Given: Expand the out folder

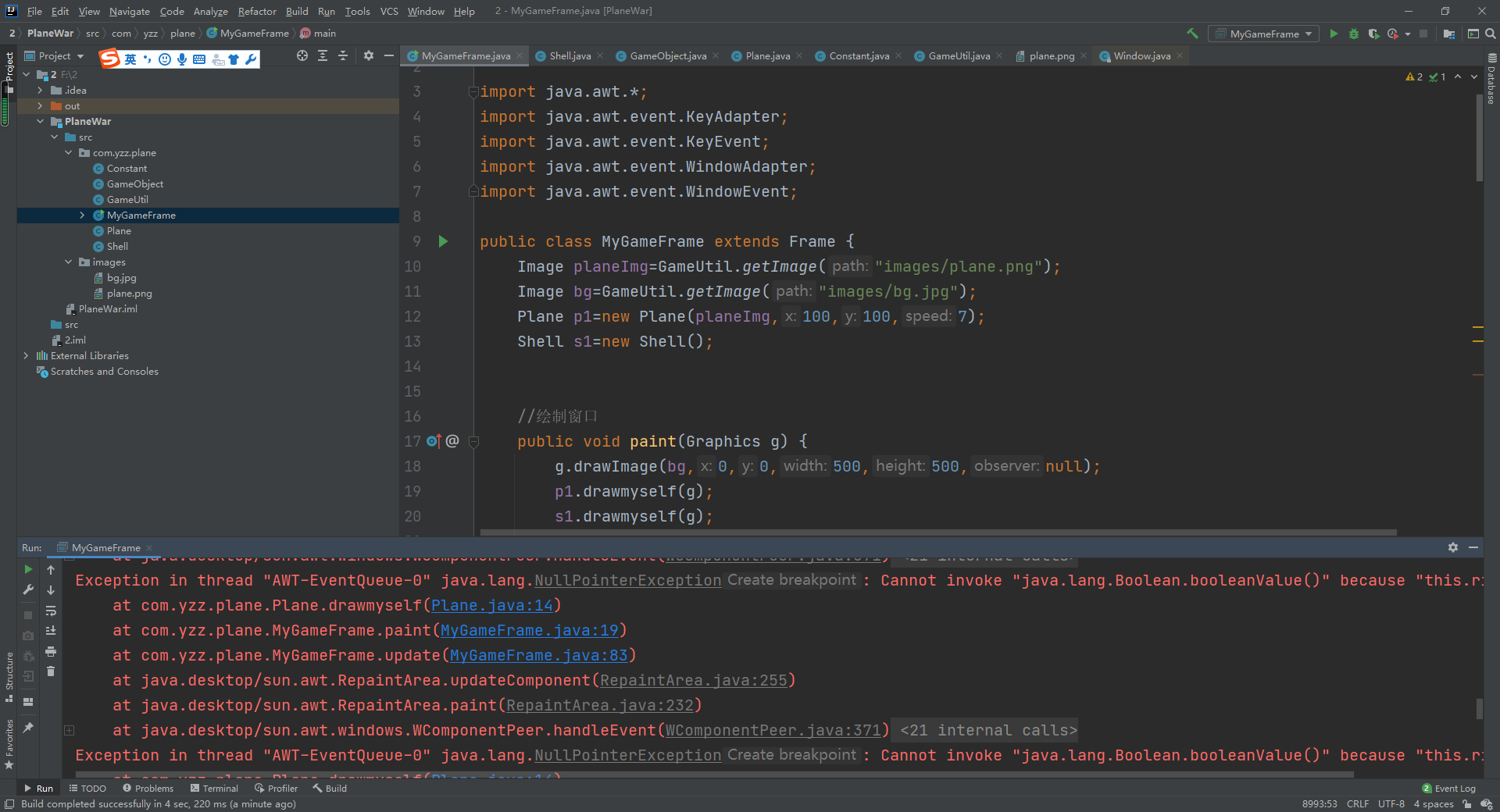Looking at the screenshot, I should coord(40,105).
